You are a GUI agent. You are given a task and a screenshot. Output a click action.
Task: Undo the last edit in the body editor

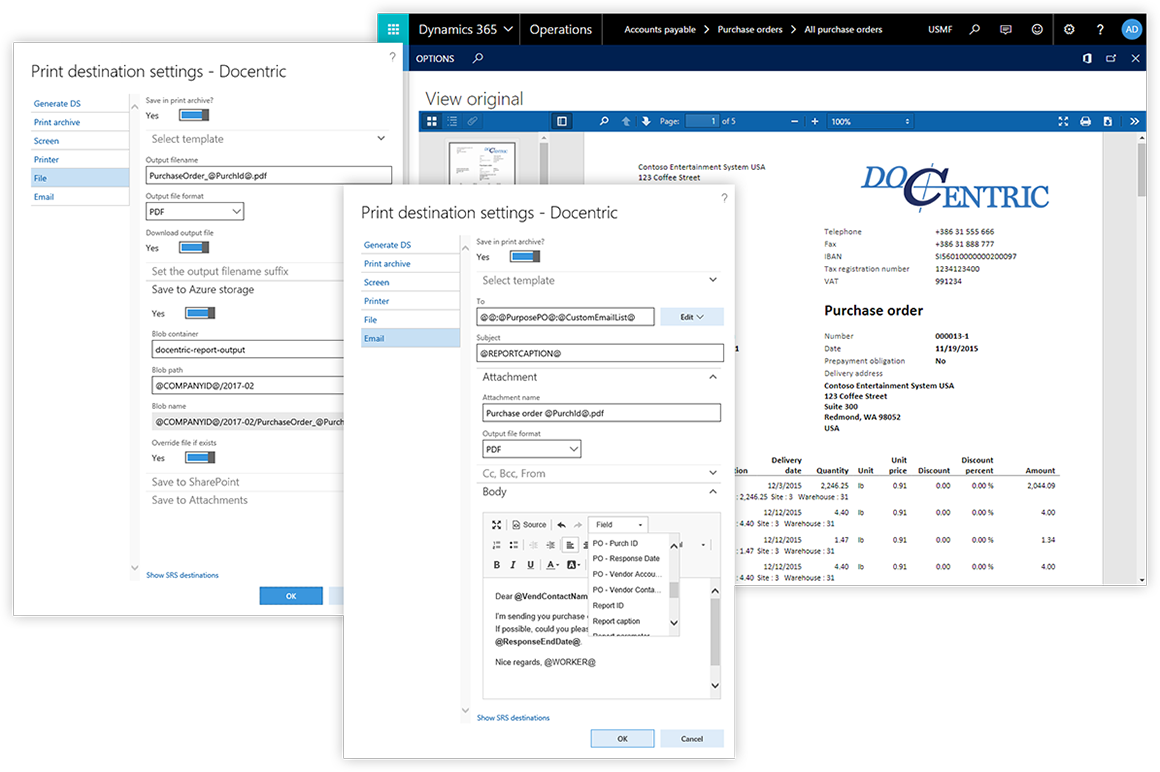562,525
